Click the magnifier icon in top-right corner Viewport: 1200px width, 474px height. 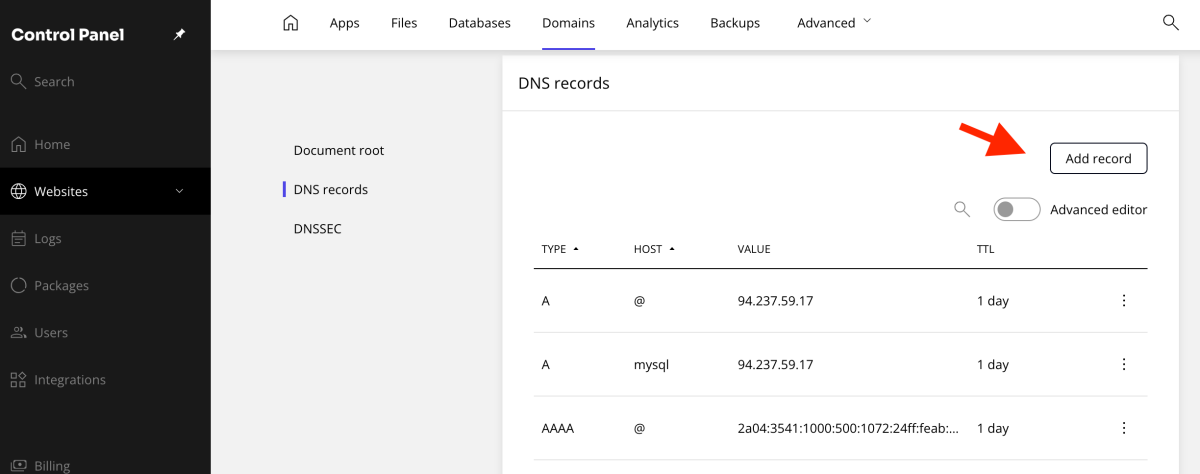(1170, 23)
